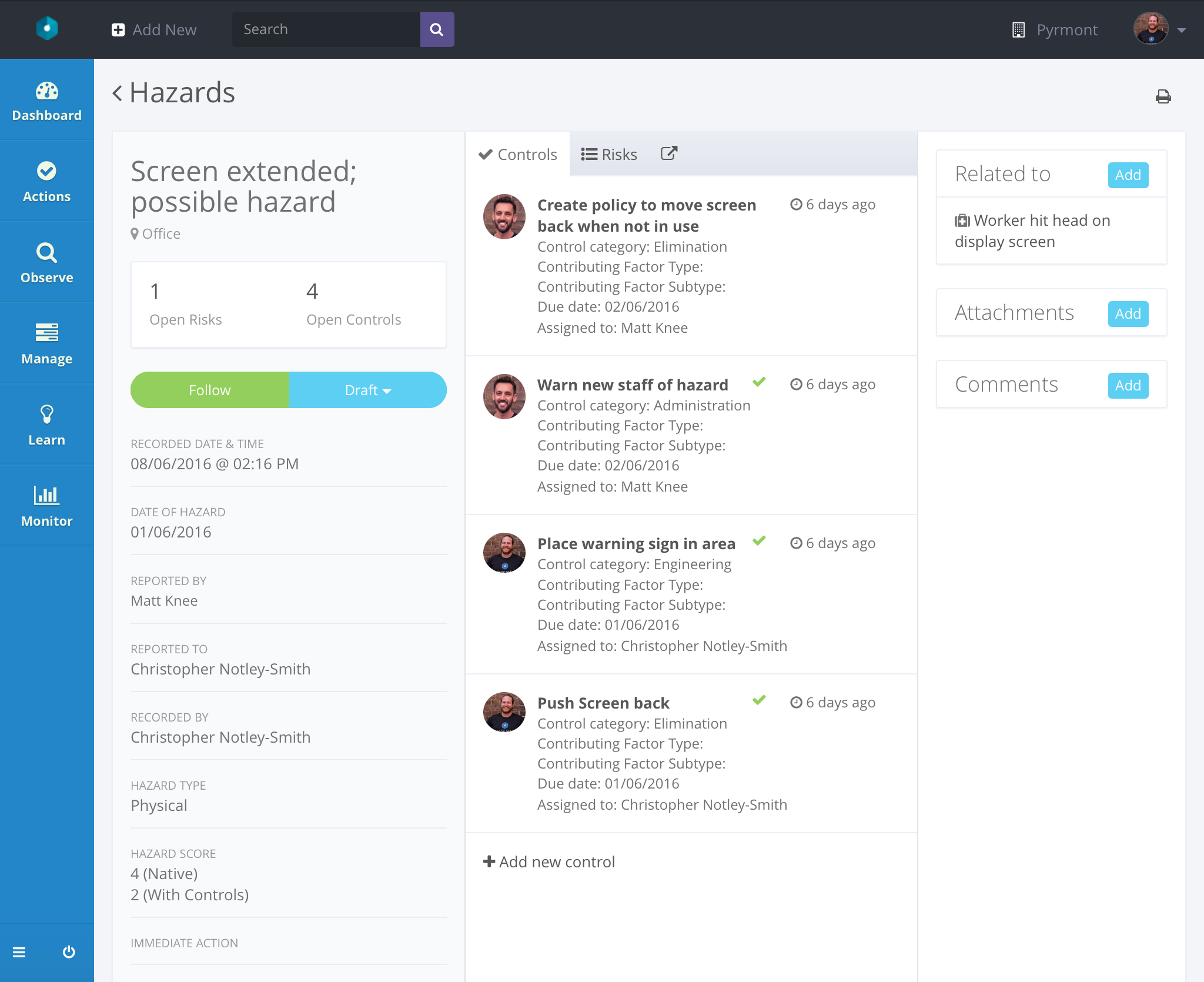The height and width of the screenshot is (982, 1204).
Task: Toggle checkmark on Push Screen back control
Action: pos(759,700)
